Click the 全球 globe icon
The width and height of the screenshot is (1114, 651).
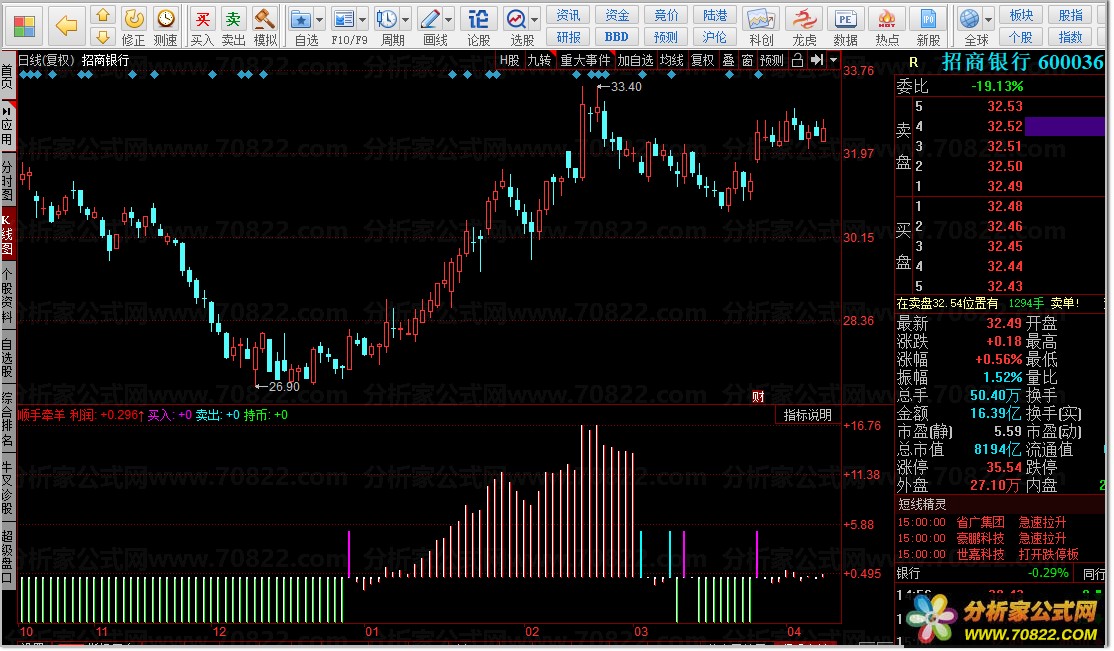pyautogui.click(x=969, y=19)
